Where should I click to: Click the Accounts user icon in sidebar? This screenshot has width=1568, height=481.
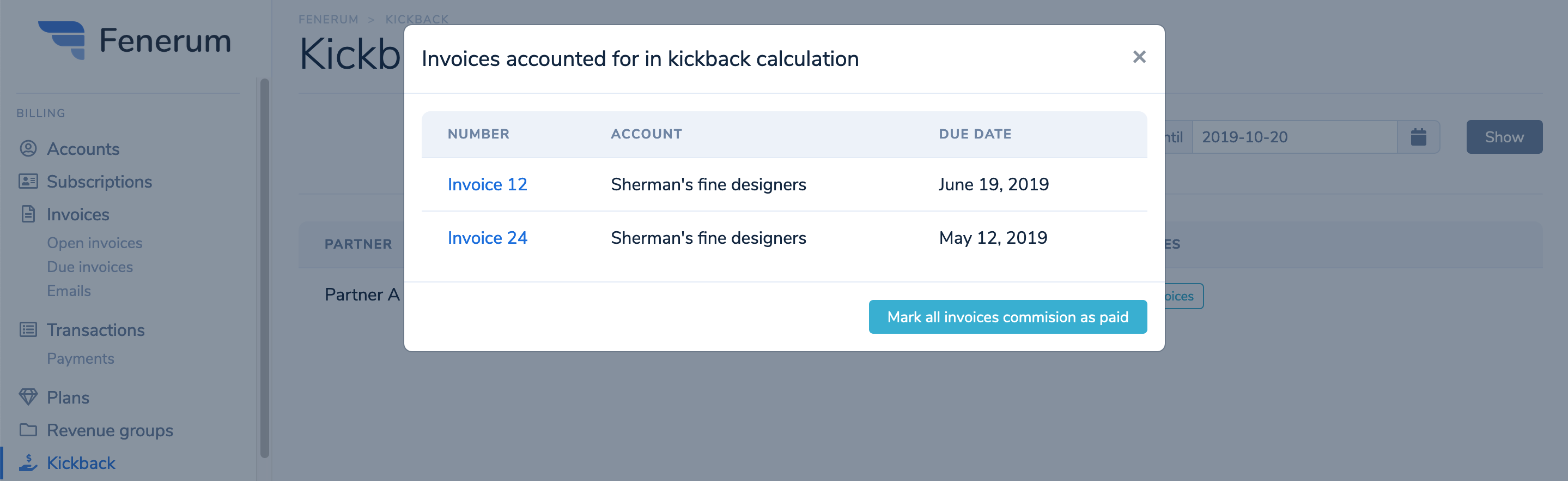coord(28,149)
